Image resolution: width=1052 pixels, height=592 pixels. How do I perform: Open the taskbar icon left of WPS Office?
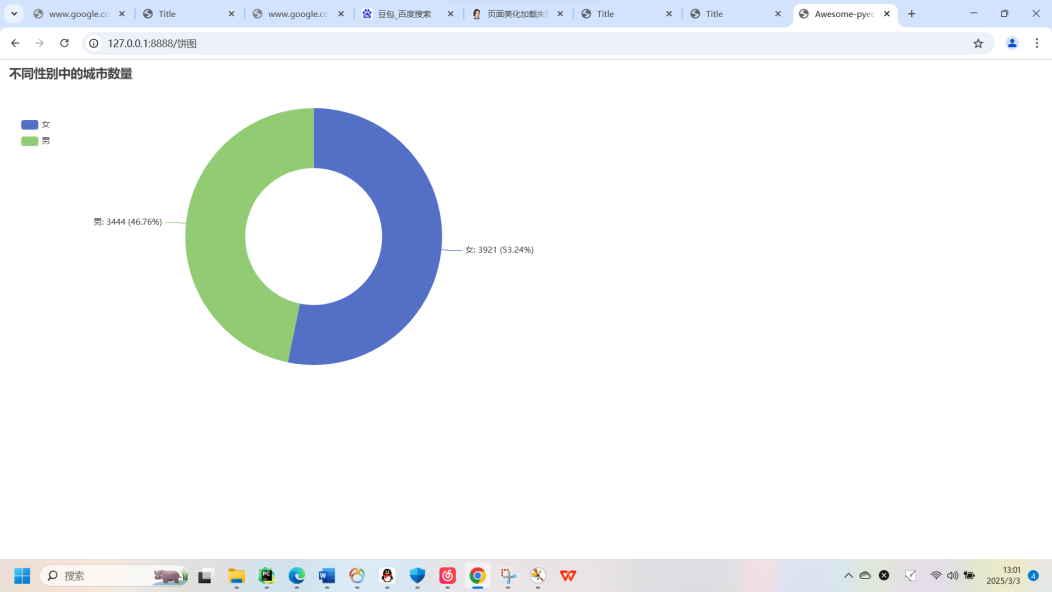(538, 575)
